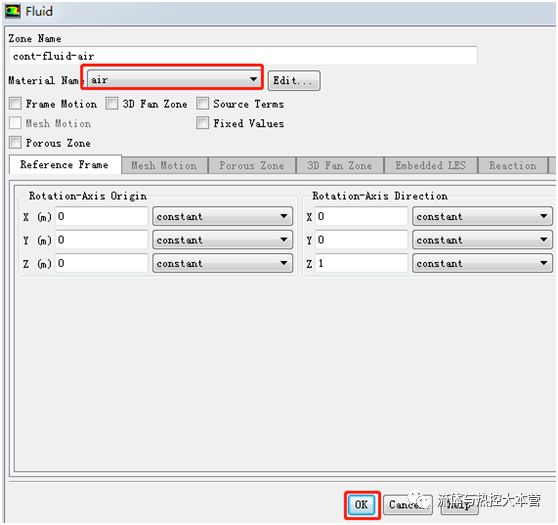Open the X direction constant dropdown

pos(483,216)
